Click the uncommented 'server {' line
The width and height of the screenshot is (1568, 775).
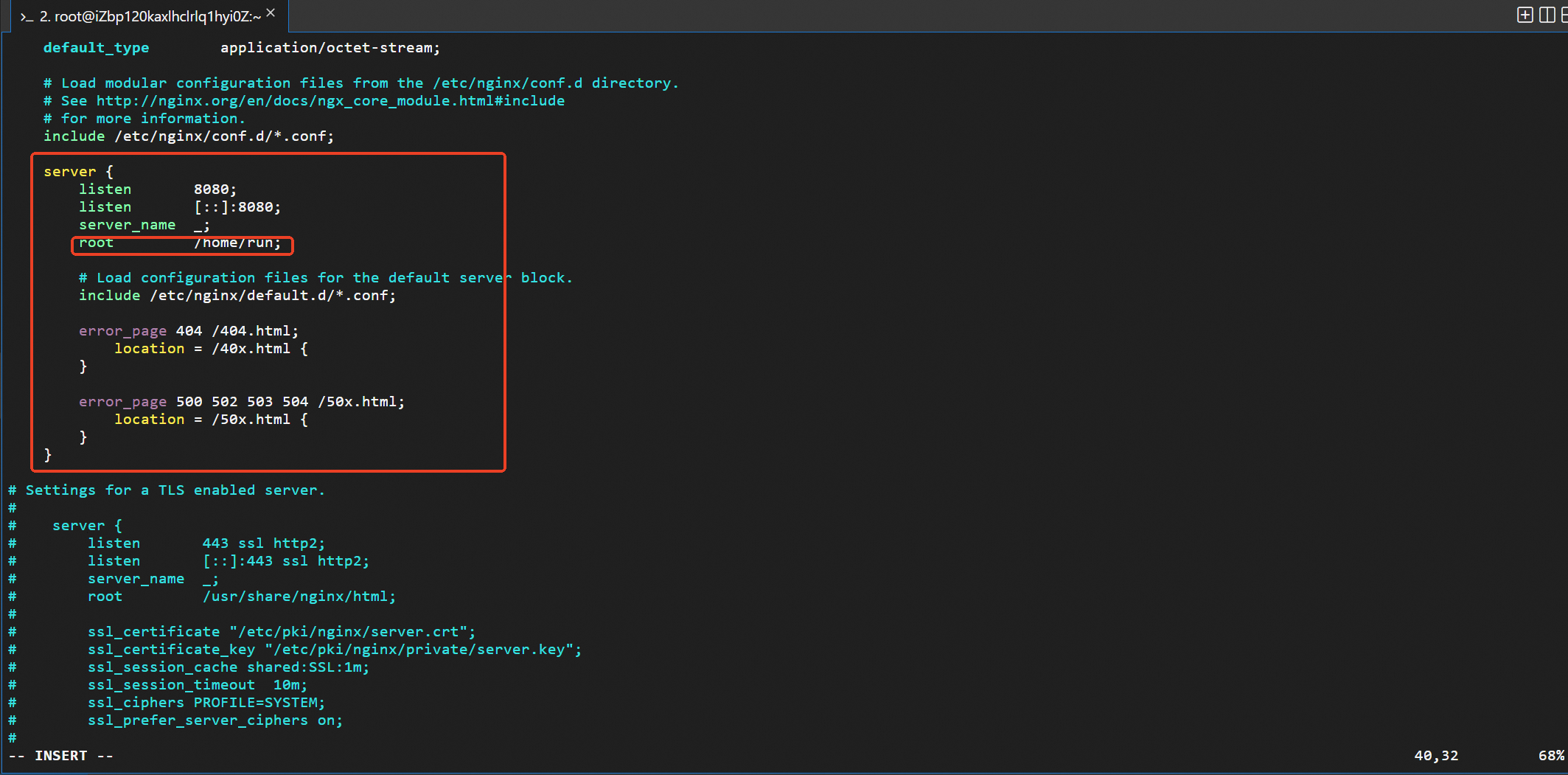point(78,172)
